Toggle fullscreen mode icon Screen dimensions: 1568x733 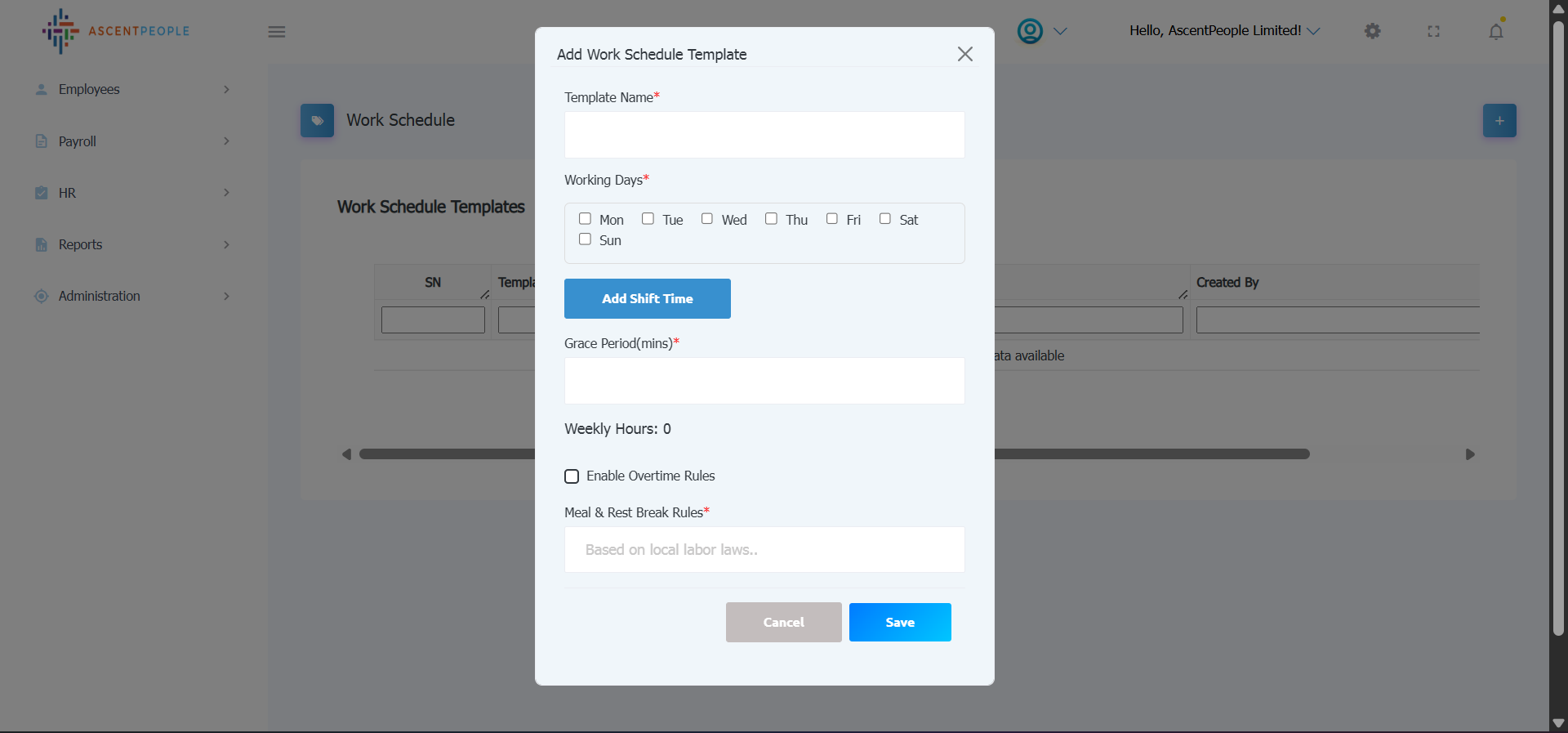click(x=1433, y=31)
